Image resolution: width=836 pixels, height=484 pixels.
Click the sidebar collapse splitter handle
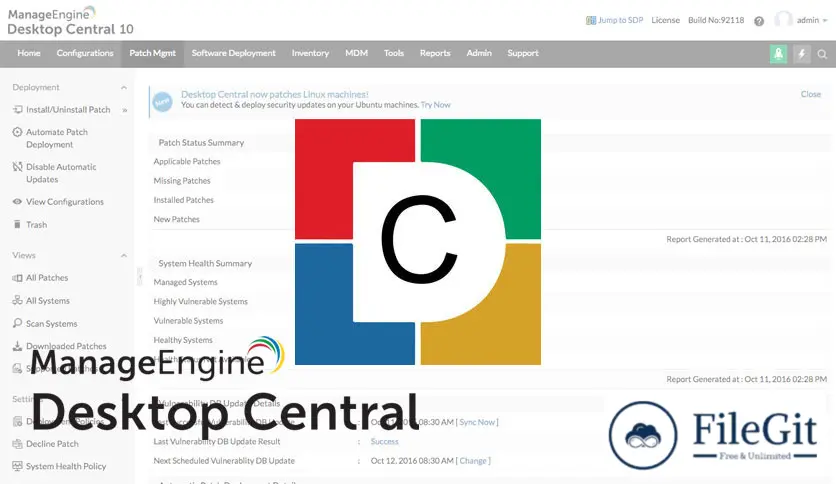(x=140, y=276)
